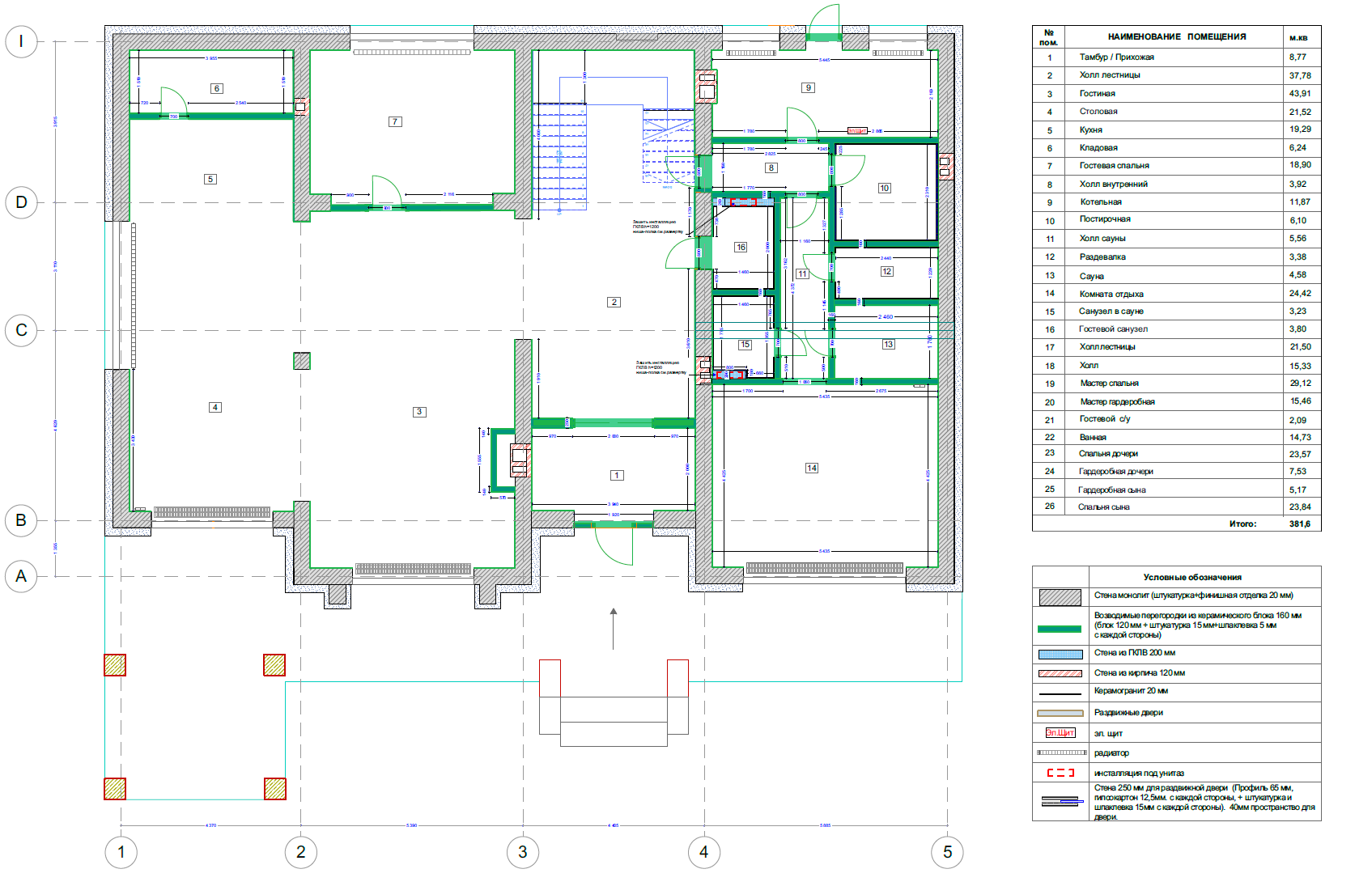Image resolution: width=1372 pixels, height=886 pixels.
Task: Click the Условные обозначения legend title
Action: pos(1192,577)
